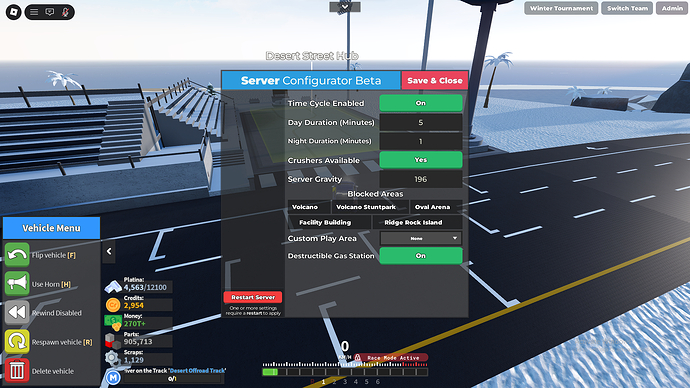Click the Rewind Disabled icon
The height and width of the screenshot is (388, 690).
click(x=17, y=312)
